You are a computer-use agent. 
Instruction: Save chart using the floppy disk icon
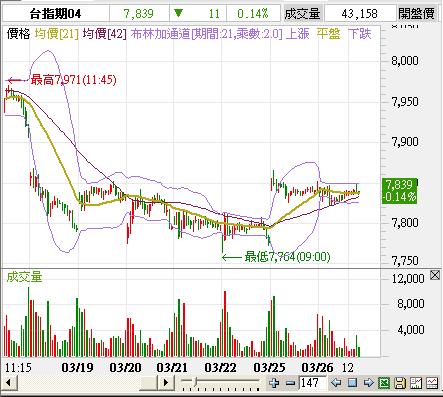[x=400, y=382]
